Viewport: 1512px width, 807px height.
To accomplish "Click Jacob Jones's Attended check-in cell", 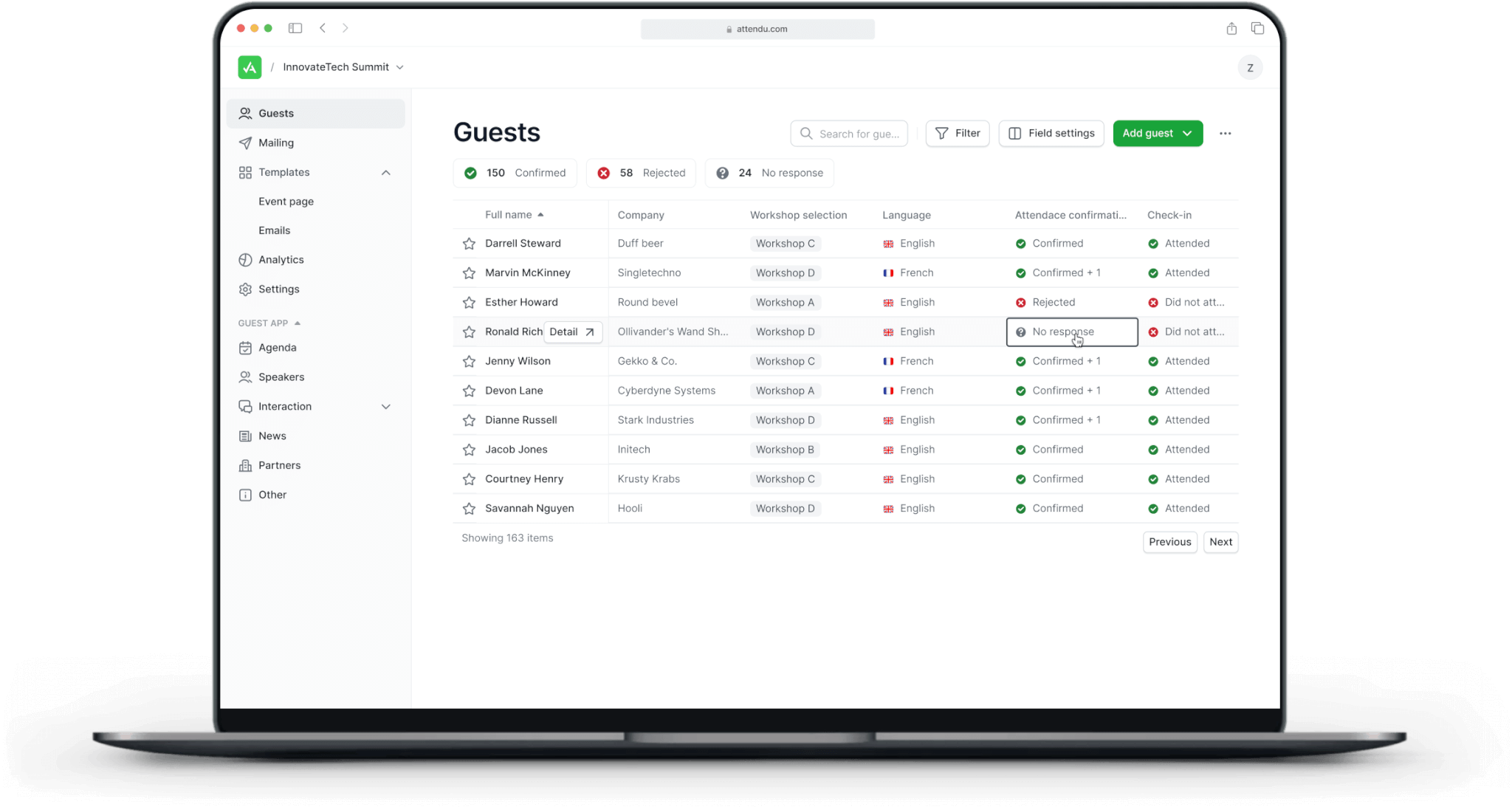I will [1179, 450].
